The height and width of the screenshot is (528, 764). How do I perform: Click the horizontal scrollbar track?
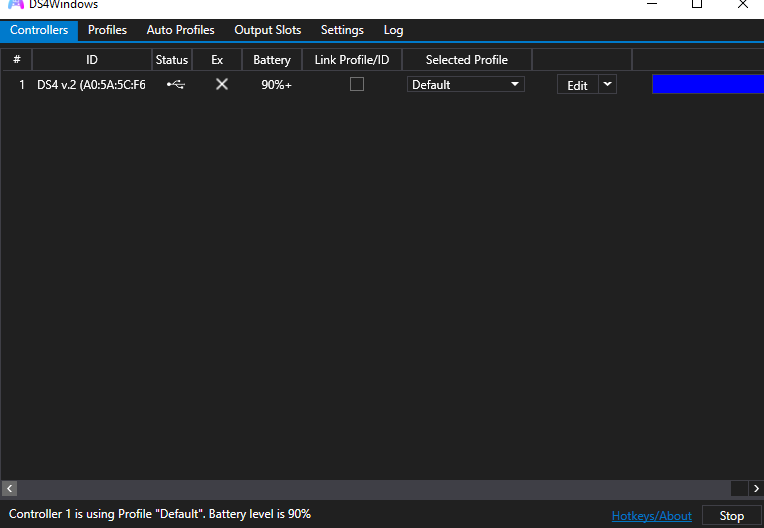(374, 488)
